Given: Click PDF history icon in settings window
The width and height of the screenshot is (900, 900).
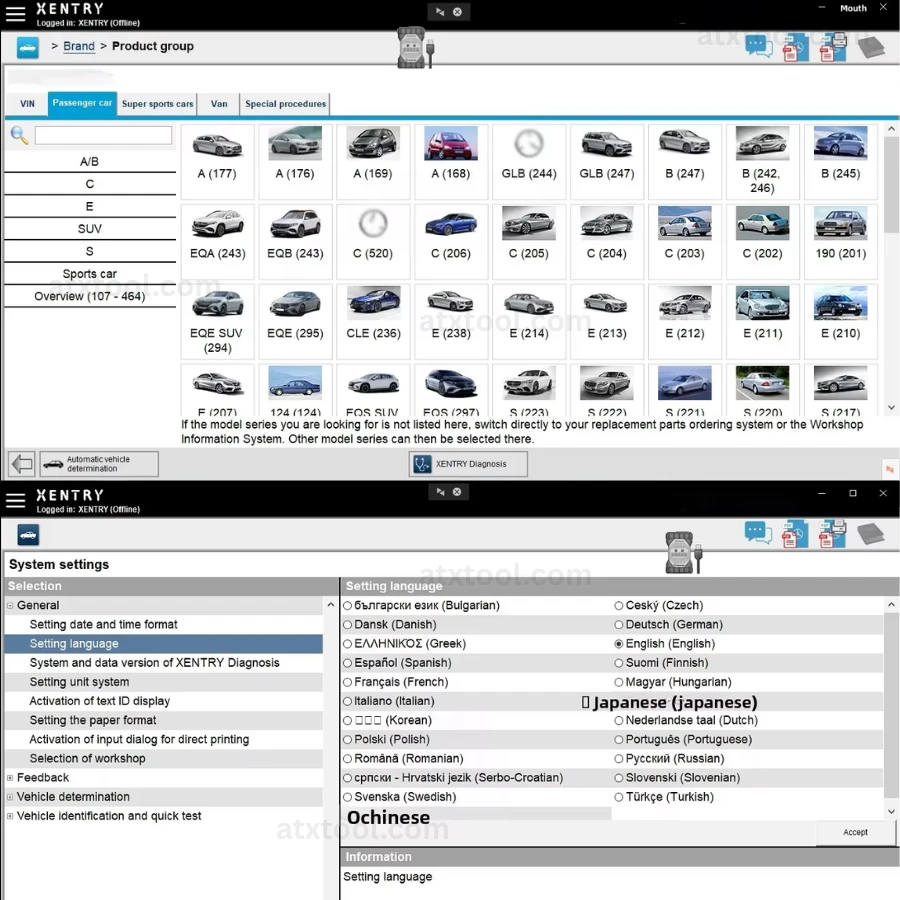Looking at the screenshot, I should click(x=796, y=534).
